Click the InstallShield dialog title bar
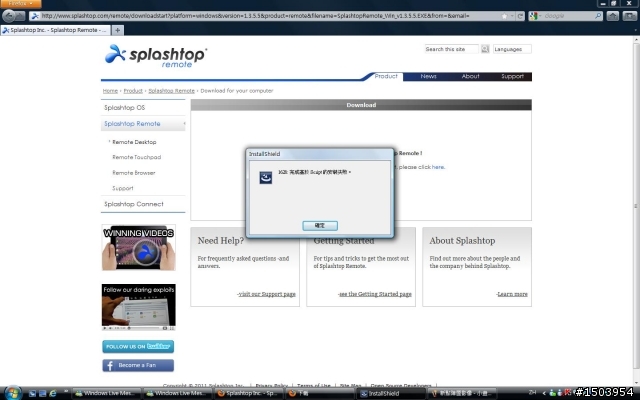 pyautogui.click(x=320, y=154)
